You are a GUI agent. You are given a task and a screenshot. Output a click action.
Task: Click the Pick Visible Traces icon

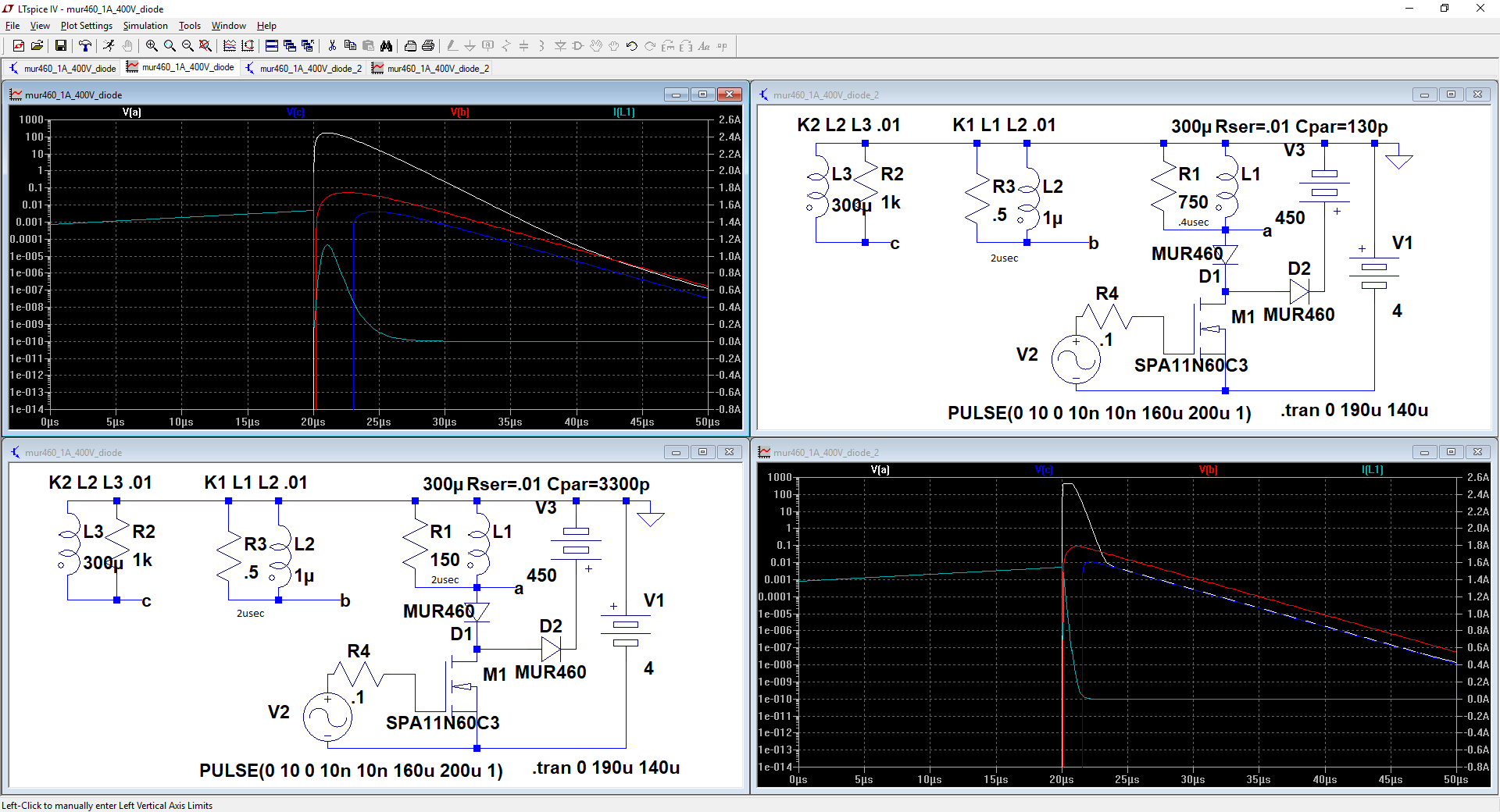230,46
